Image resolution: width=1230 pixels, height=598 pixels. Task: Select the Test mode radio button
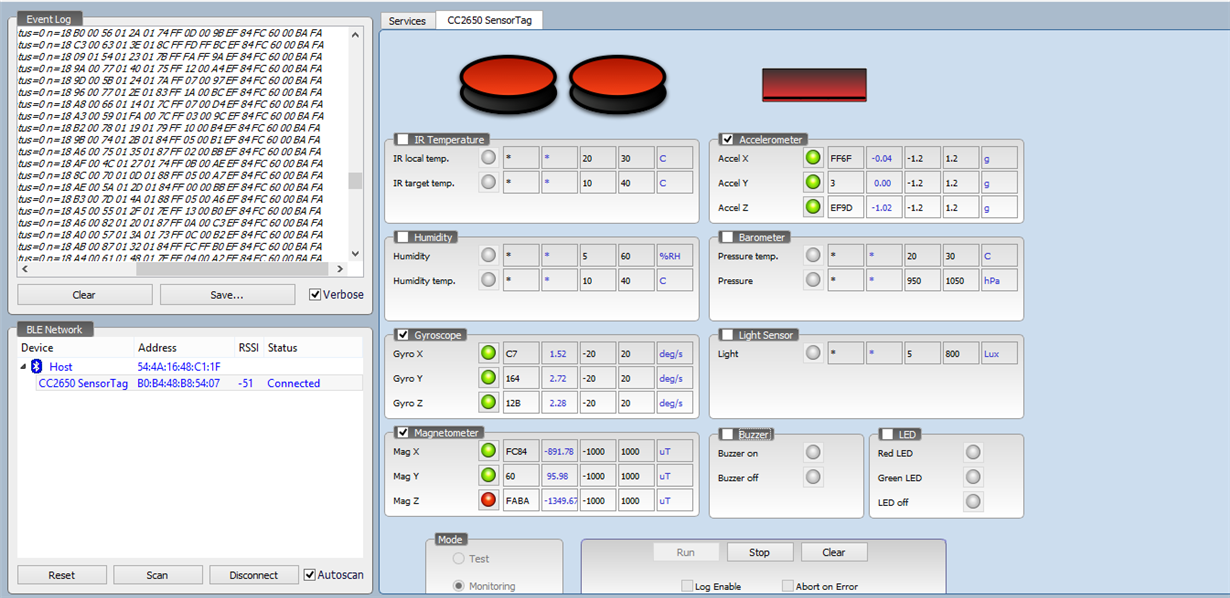pyautogui.click(x=459, y=558)
